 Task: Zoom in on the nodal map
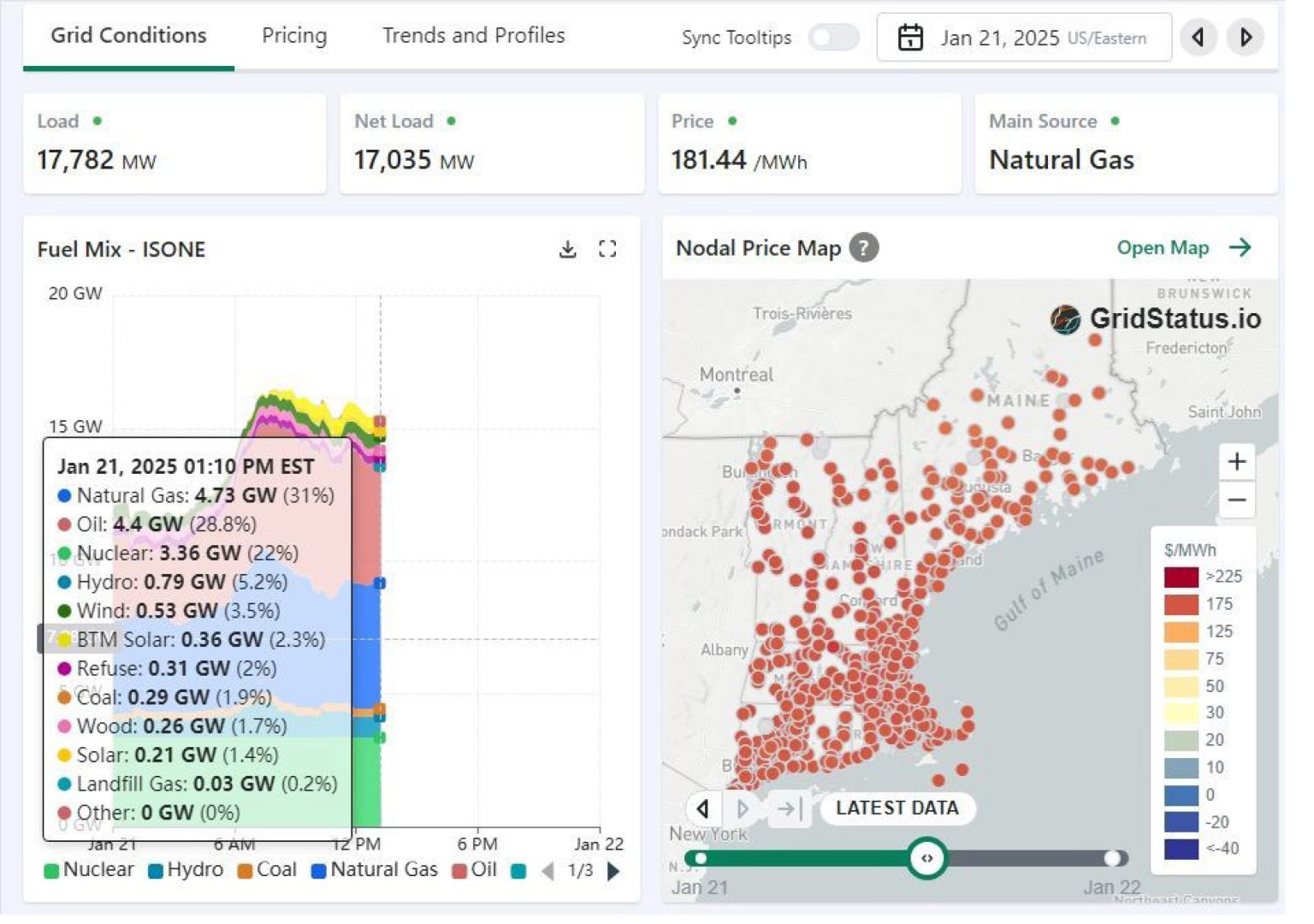[1236, 462]
